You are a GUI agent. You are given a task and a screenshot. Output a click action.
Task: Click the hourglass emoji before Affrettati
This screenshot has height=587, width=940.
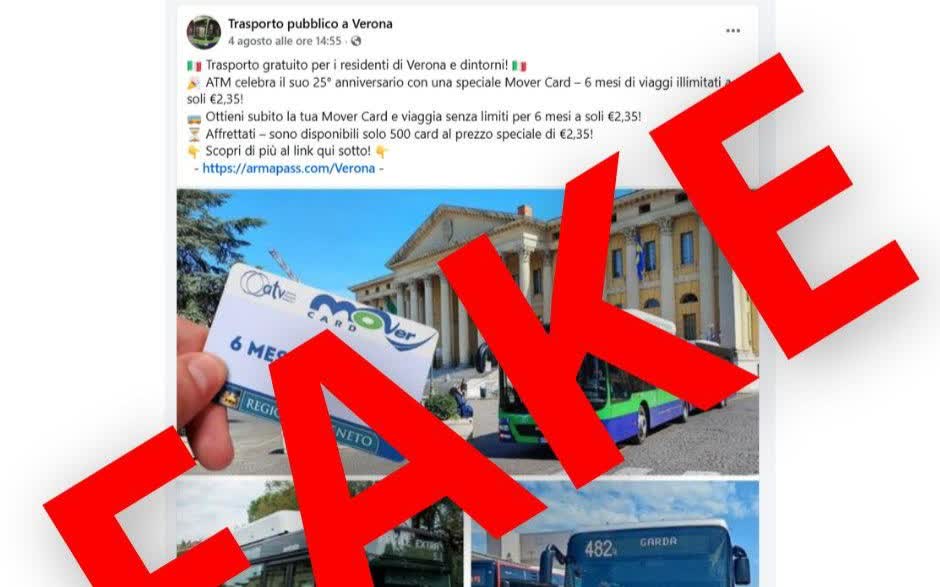194,134
